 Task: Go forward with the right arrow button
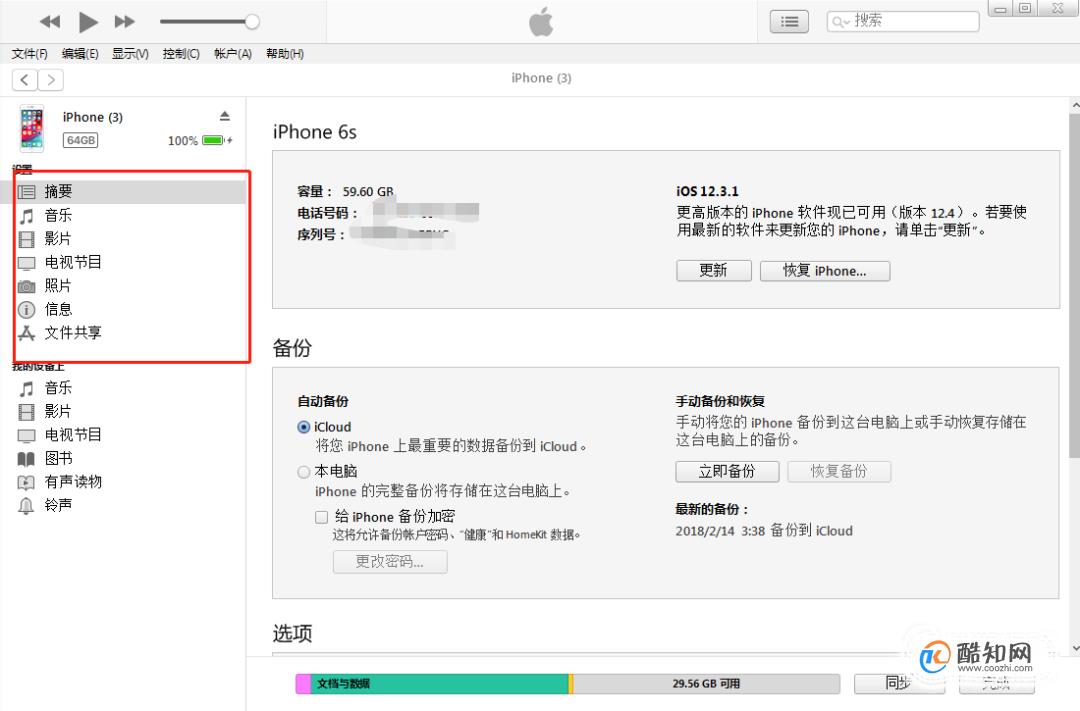click(51, 80)
